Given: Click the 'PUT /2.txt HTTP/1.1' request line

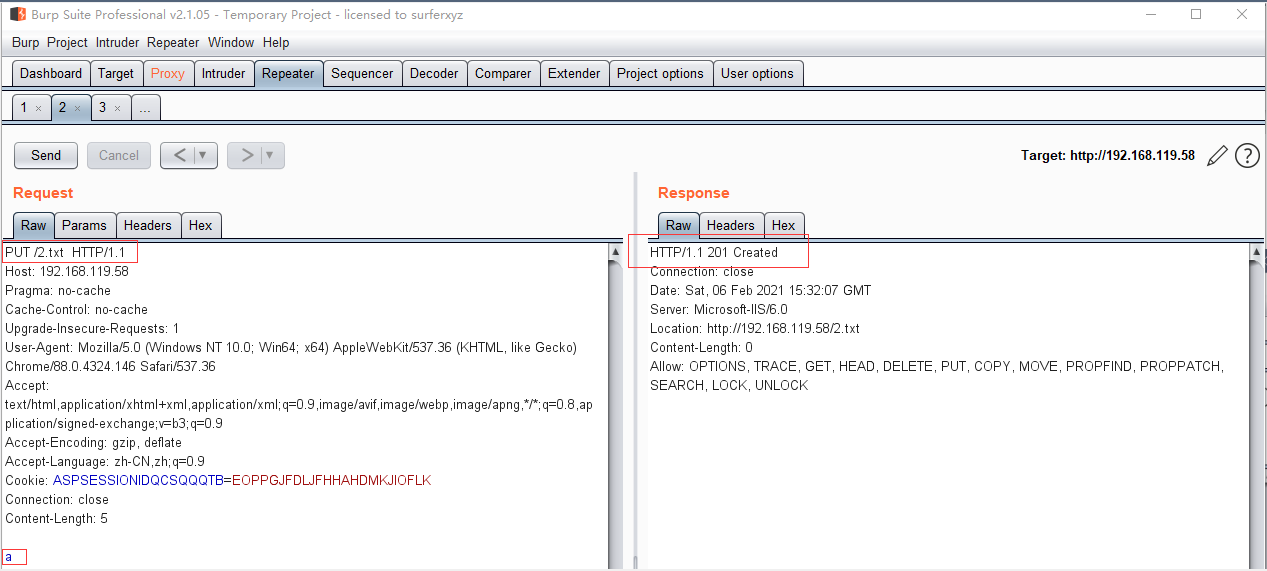Looking at the screenshot, I should pyautogui.click(x=65, y=252).
